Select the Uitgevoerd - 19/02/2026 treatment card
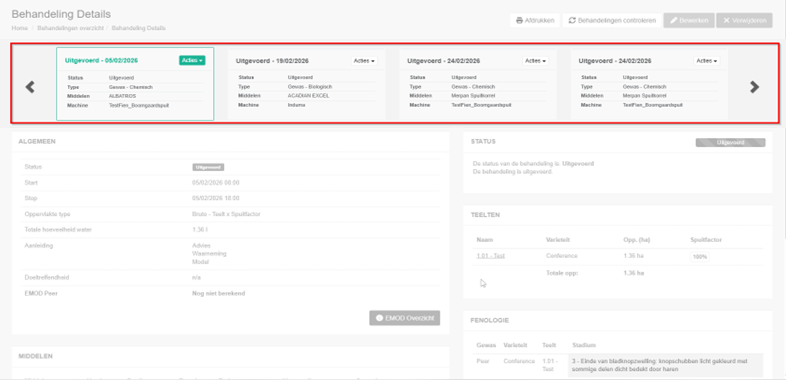Image resolution: width=786 pixels, height=380 pixels. pyautogui.click(x=306, y=84)
